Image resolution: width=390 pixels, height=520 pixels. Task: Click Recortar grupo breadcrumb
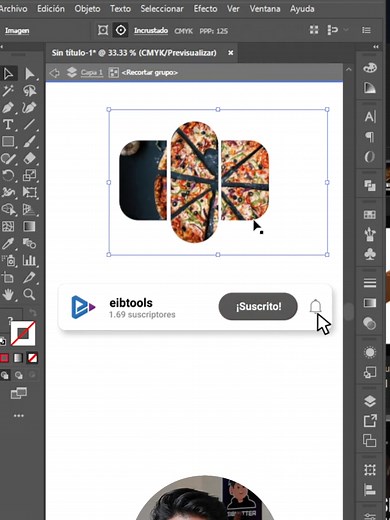coord(150,73)
